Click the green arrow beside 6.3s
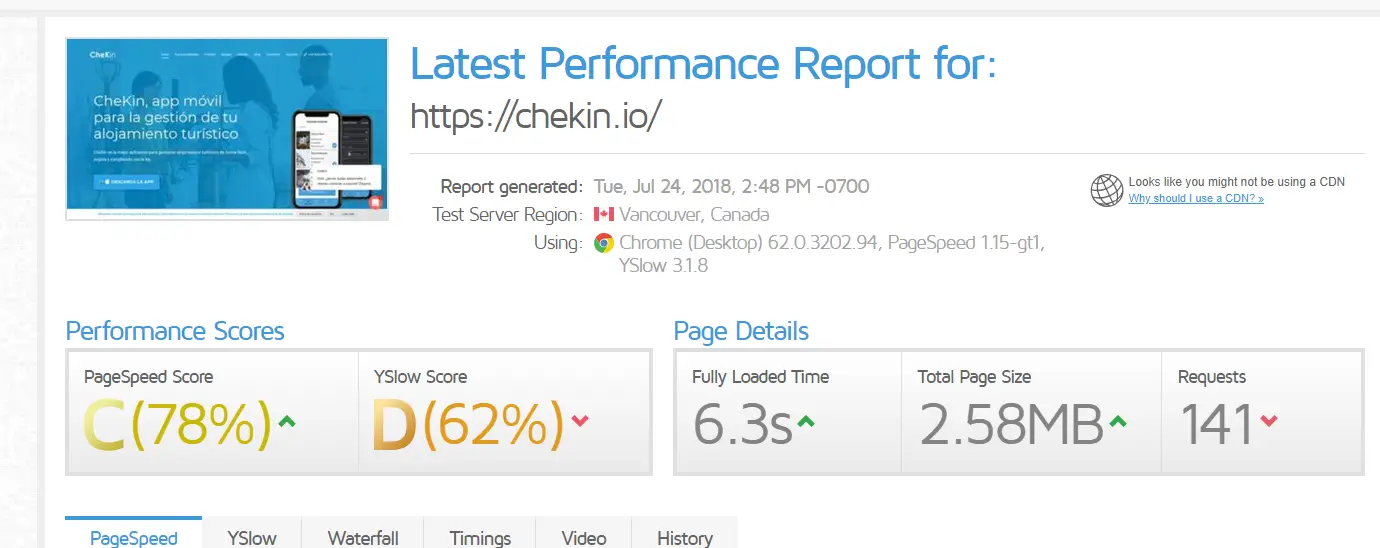The height and width of the screenshot is (548, 1380). pos(806,421)
